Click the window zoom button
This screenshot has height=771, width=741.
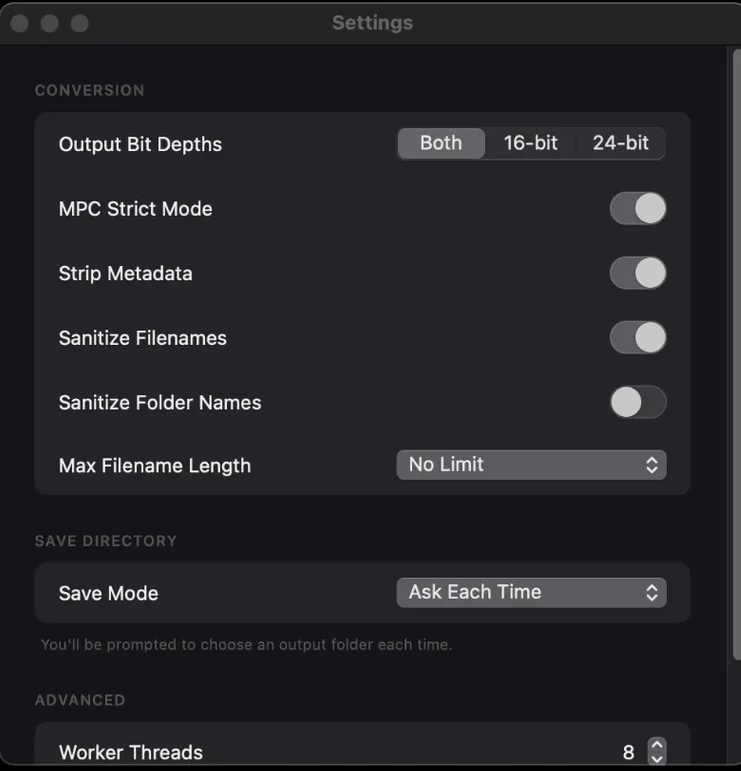[x=79, y=23]
